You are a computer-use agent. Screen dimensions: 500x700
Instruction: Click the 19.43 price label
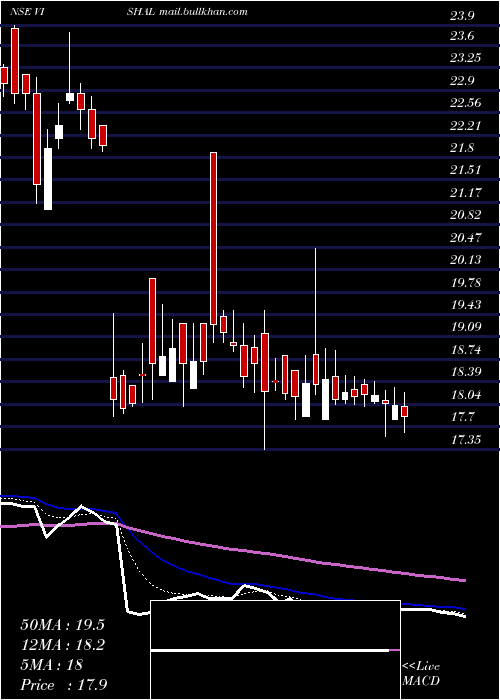click(x=466, y=305)
